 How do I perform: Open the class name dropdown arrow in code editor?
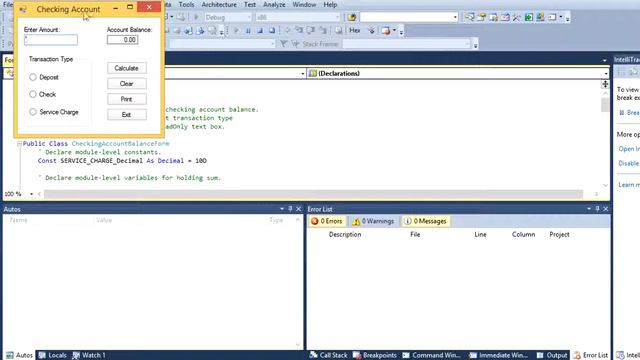[x=302, y=73]
